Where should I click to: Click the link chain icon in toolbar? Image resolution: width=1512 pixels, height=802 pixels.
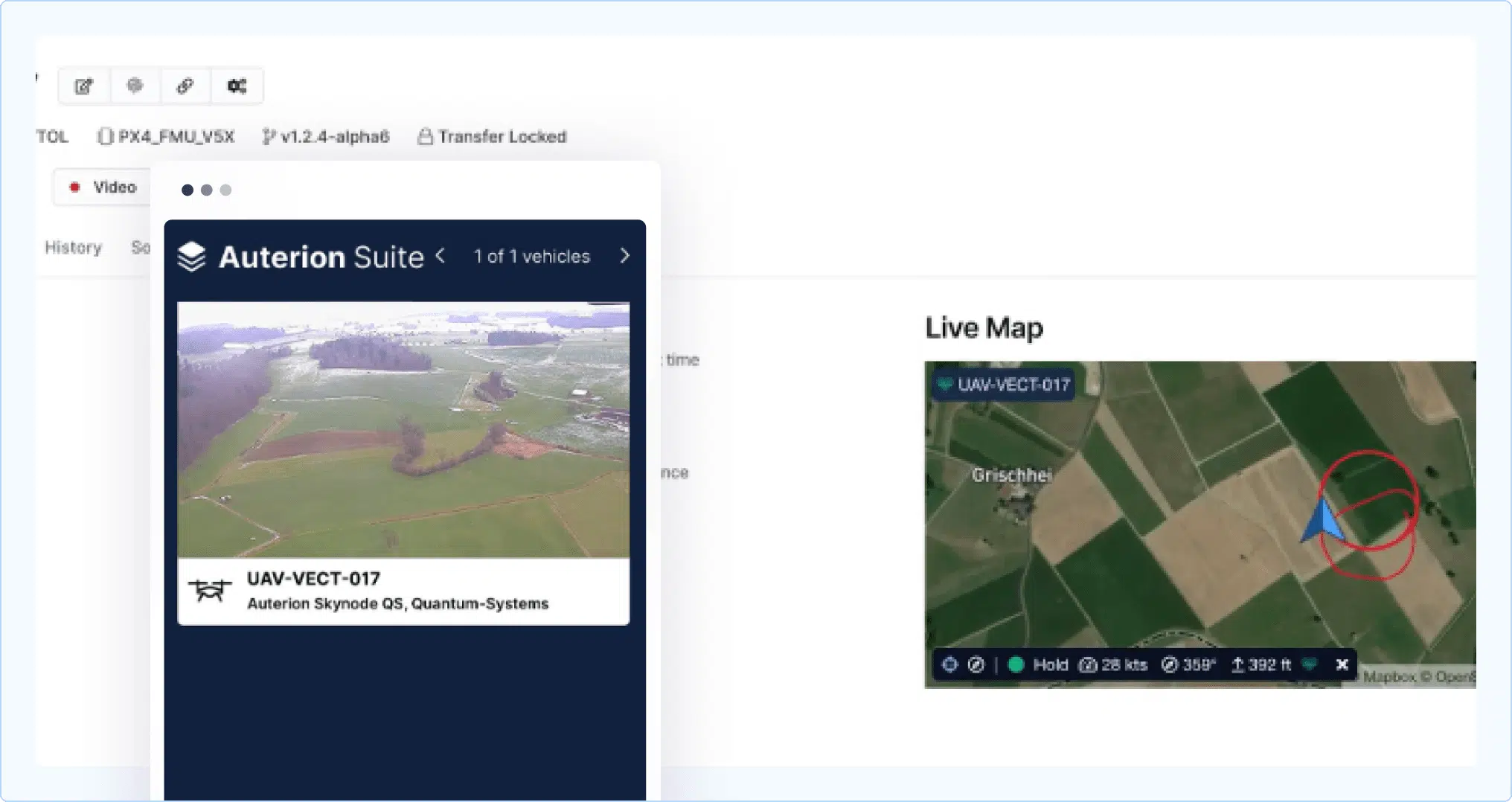(185, 86)
